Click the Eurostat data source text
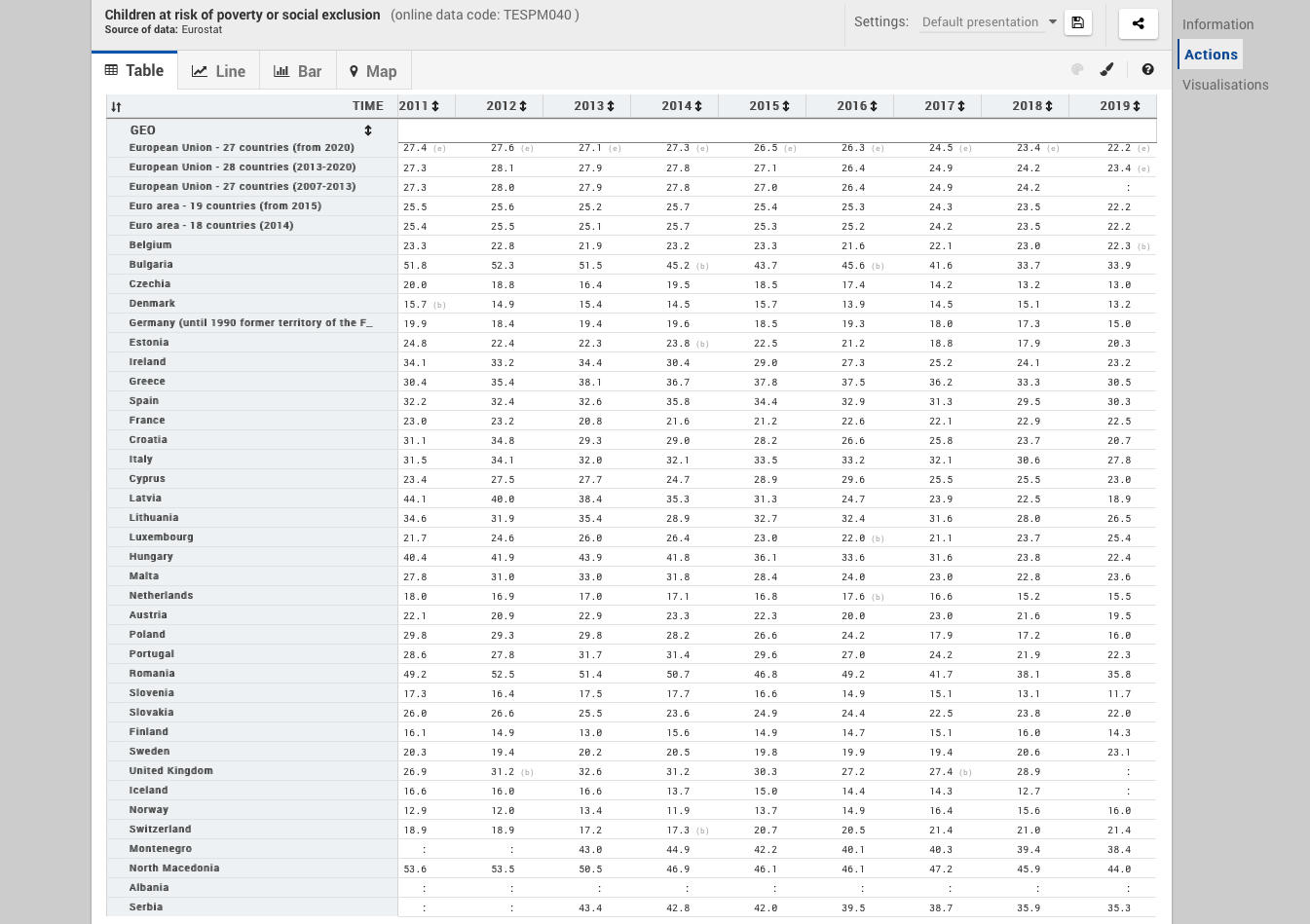Image resolution: width=1310 pixels, height=924 pixels. [202, 30]
